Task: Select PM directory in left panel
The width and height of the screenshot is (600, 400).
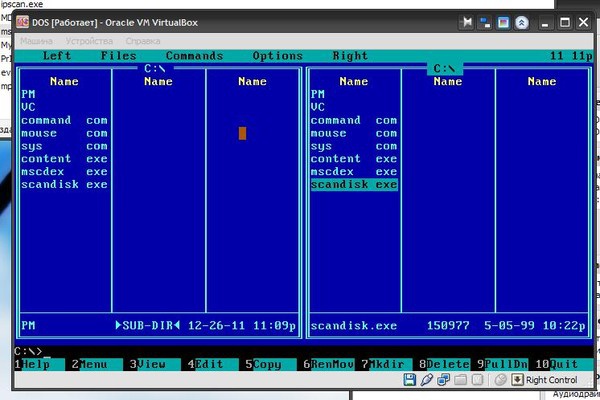Action: (65, 94)
